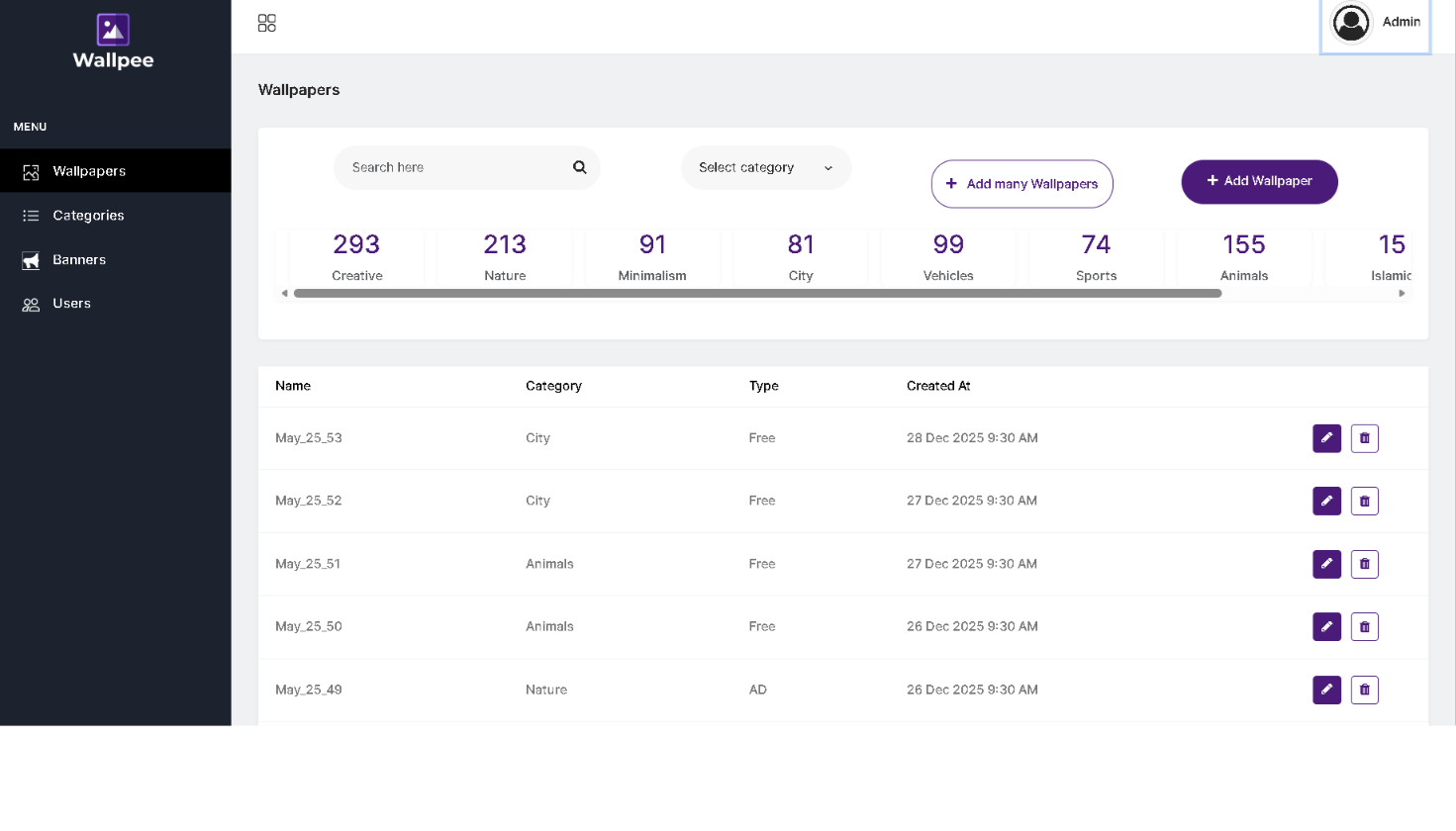The height and width of the screenshot is (831, 1456).
Task: Click the Category column header
Action: 553,386
